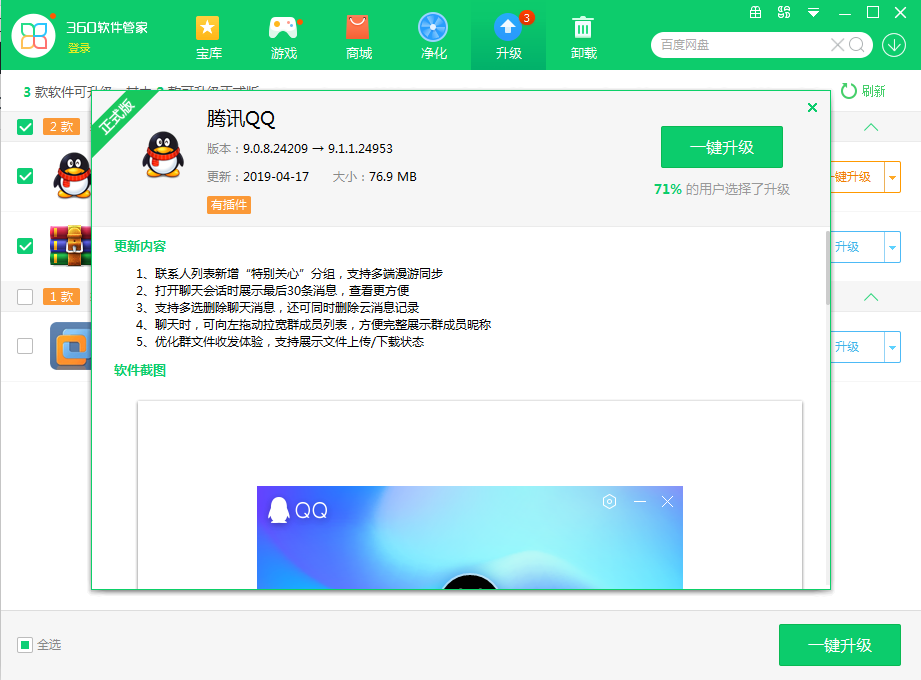Uncheck the WinRAR row checkbox
The image size is (921, 680).
25,246
